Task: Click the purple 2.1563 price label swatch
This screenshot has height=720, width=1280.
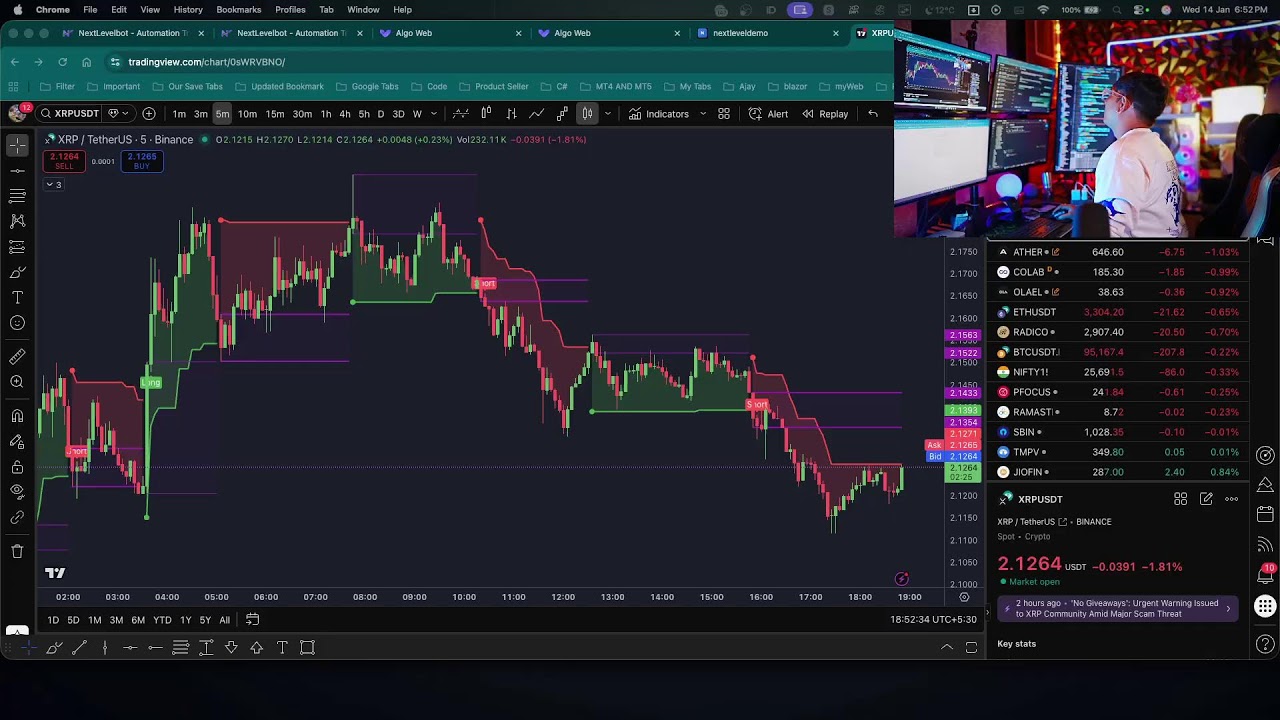Action: coord(964,336)
